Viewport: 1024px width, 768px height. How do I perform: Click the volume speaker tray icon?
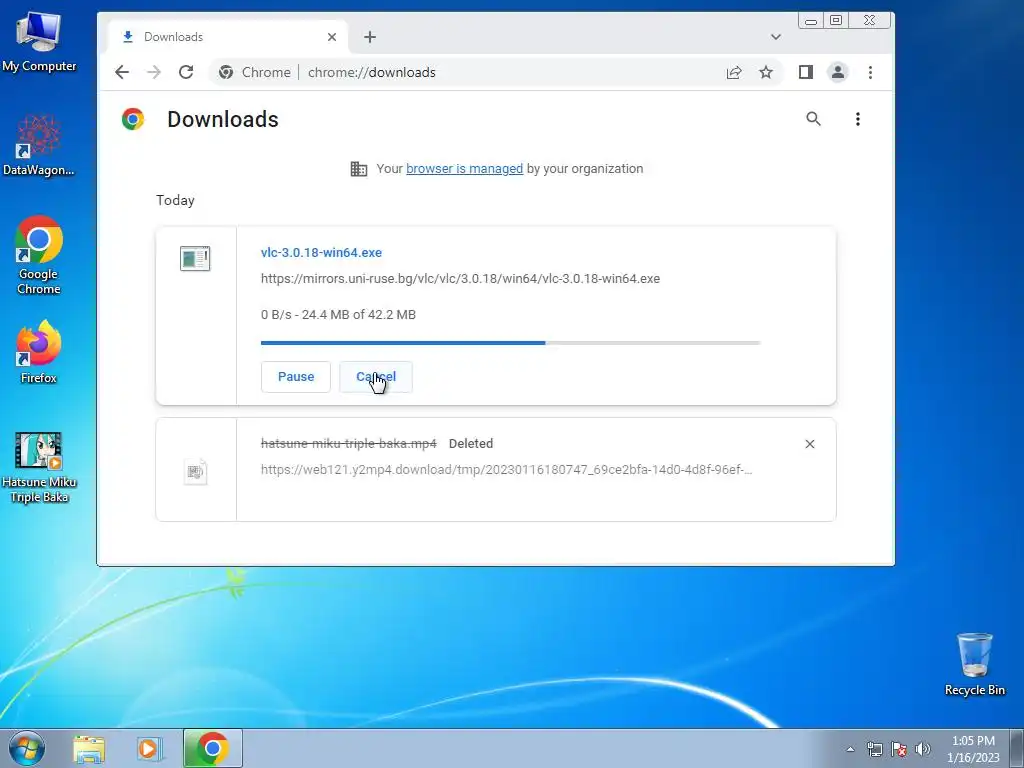(923, 750)
